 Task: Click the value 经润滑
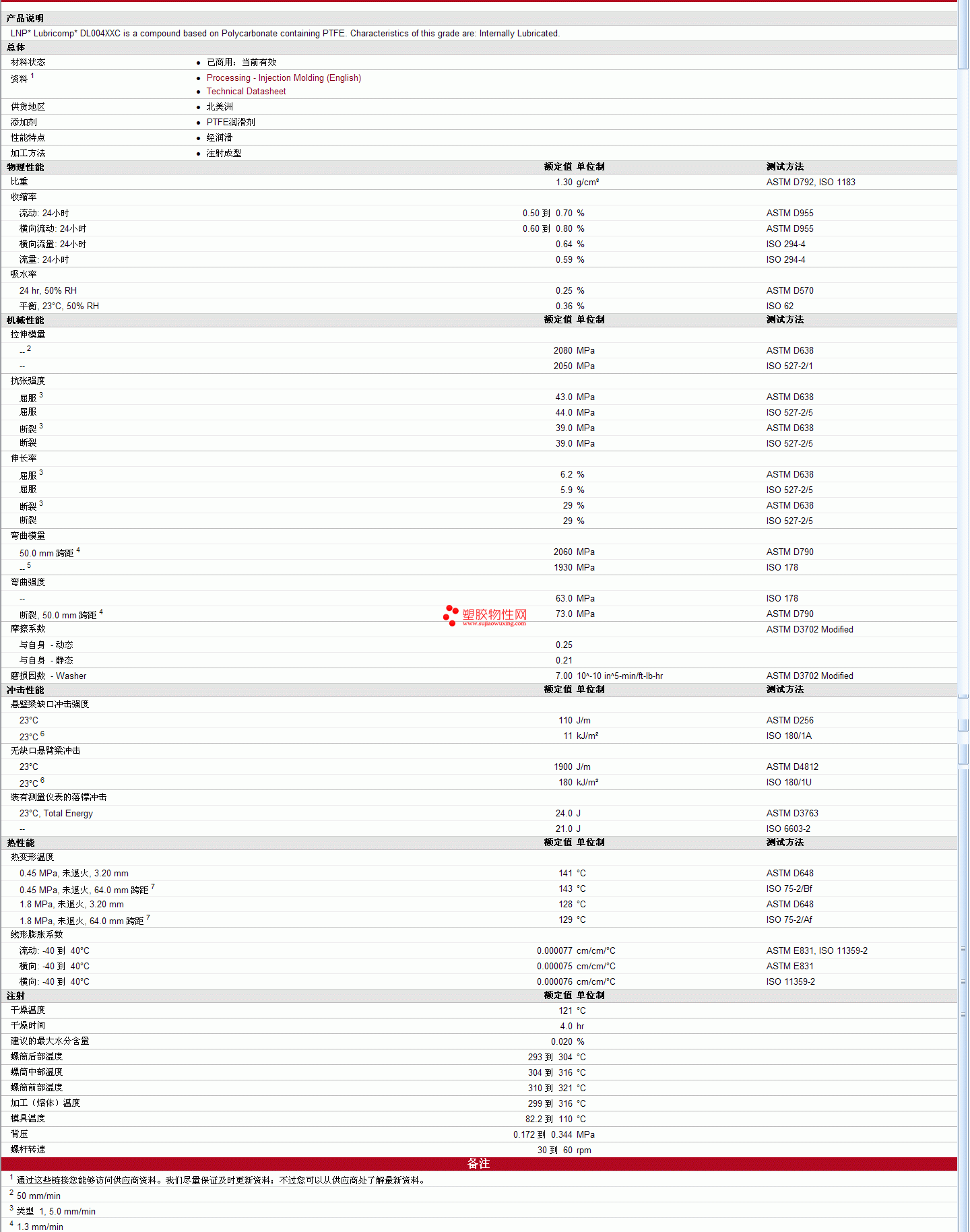point(220,137)
